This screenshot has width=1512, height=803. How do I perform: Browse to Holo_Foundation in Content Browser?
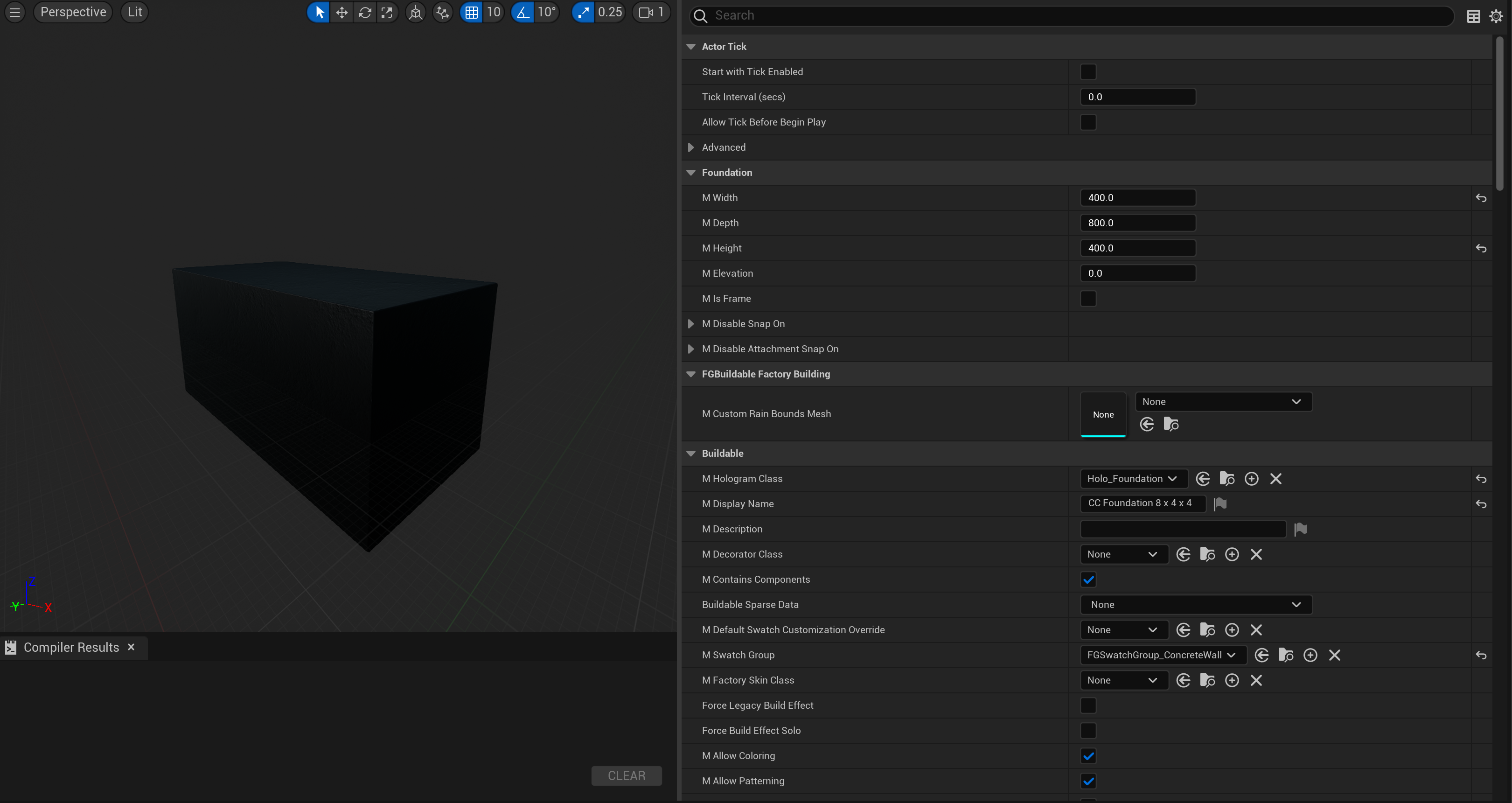point(1227,479)
